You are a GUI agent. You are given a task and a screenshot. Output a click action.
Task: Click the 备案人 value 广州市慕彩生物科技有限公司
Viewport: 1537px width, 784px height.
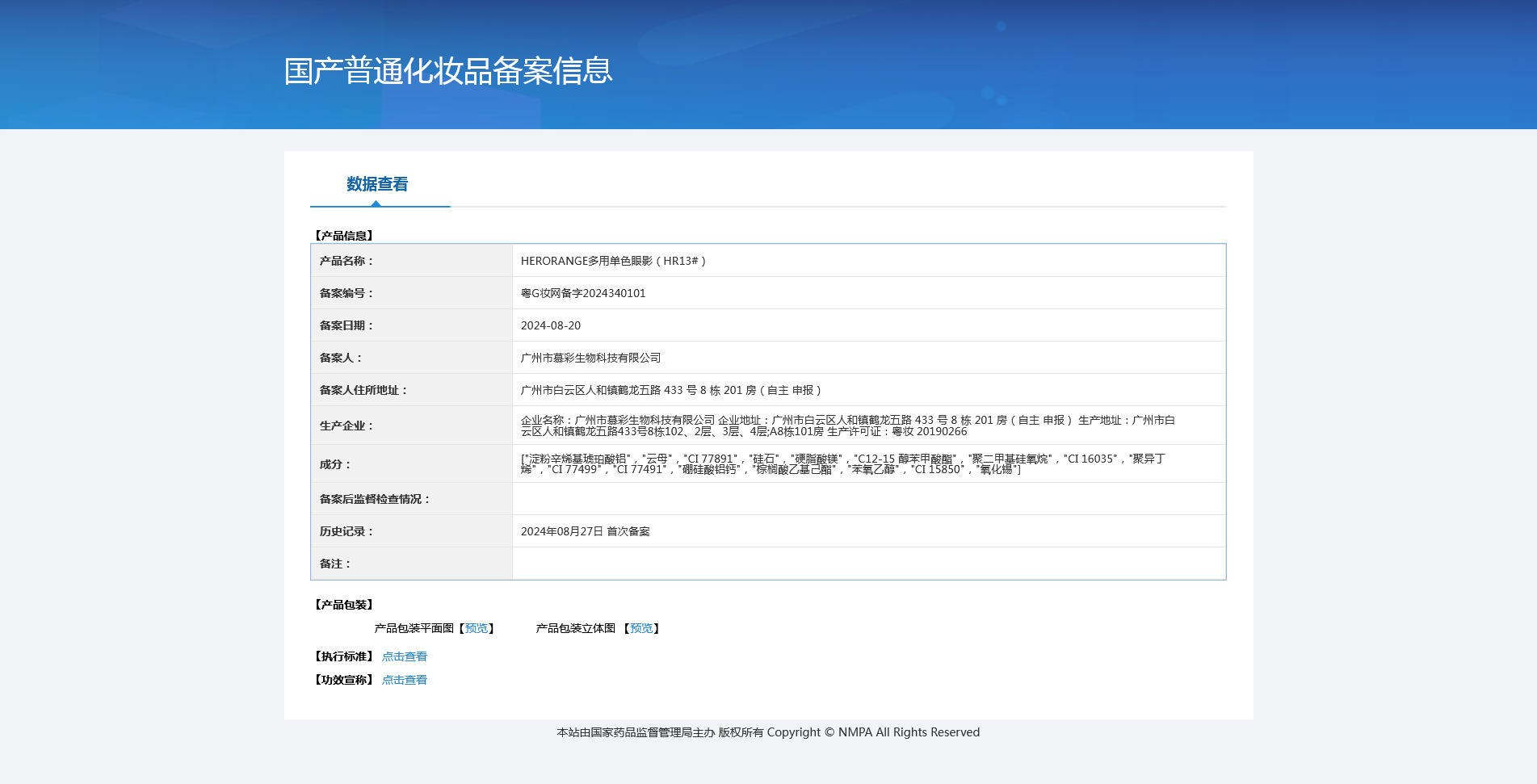tap(590, 358)
